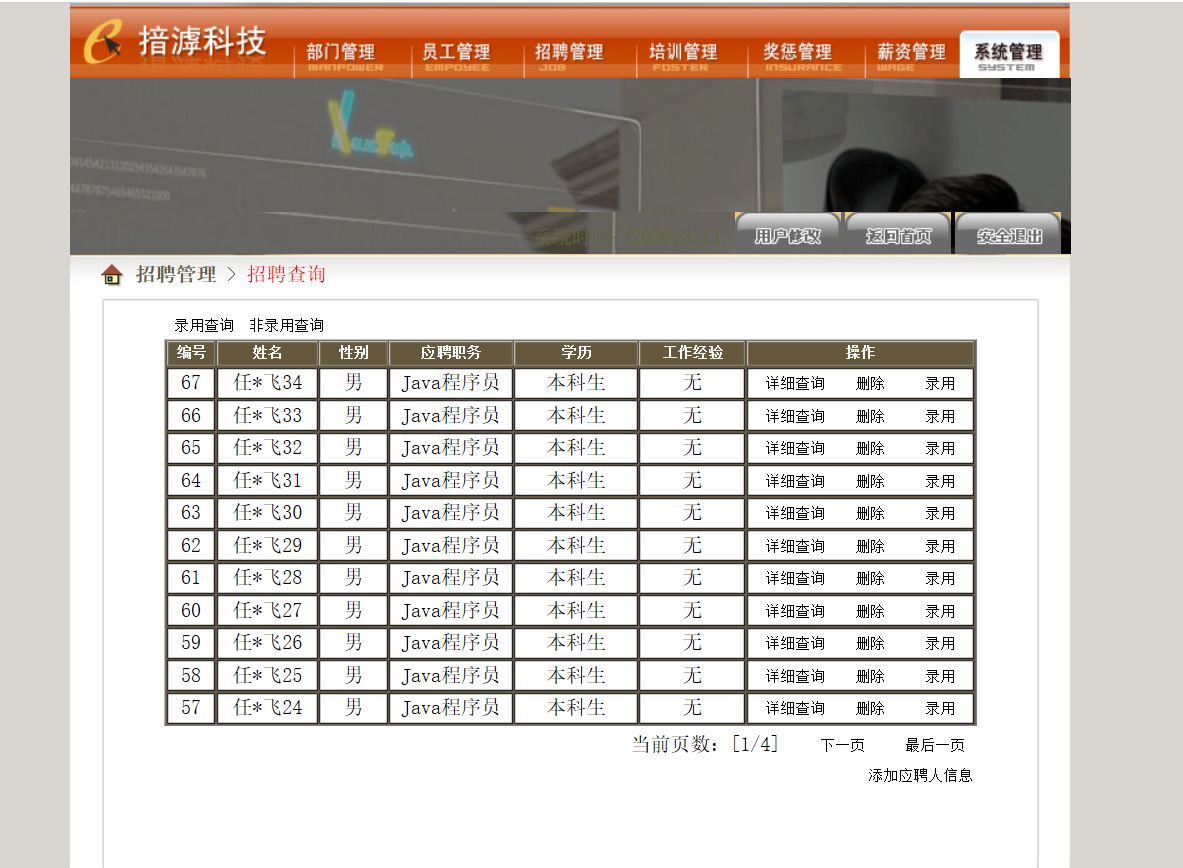Viewport: 1183px width, 868px height.
Task: Go to the 培训管理 tab
Action: (x=683, y=55)
